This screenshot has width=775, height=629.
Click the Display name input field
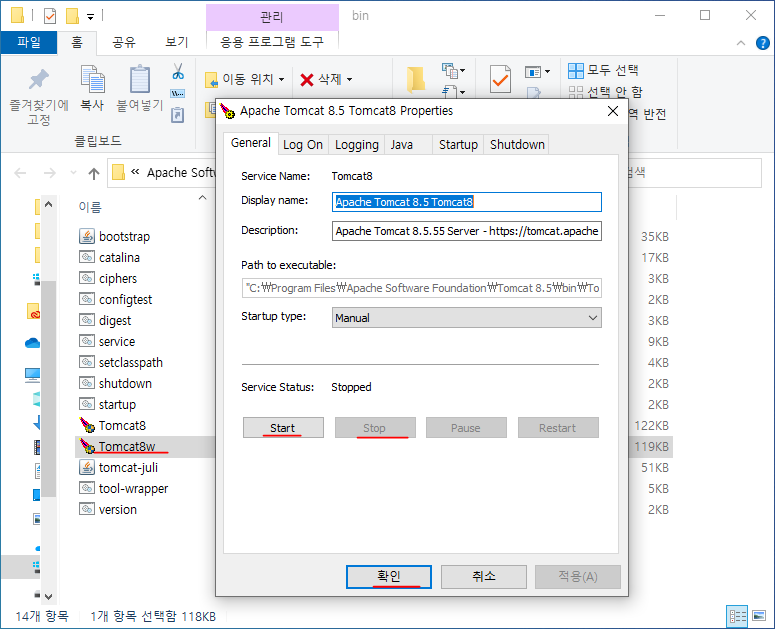click(467, 202)
